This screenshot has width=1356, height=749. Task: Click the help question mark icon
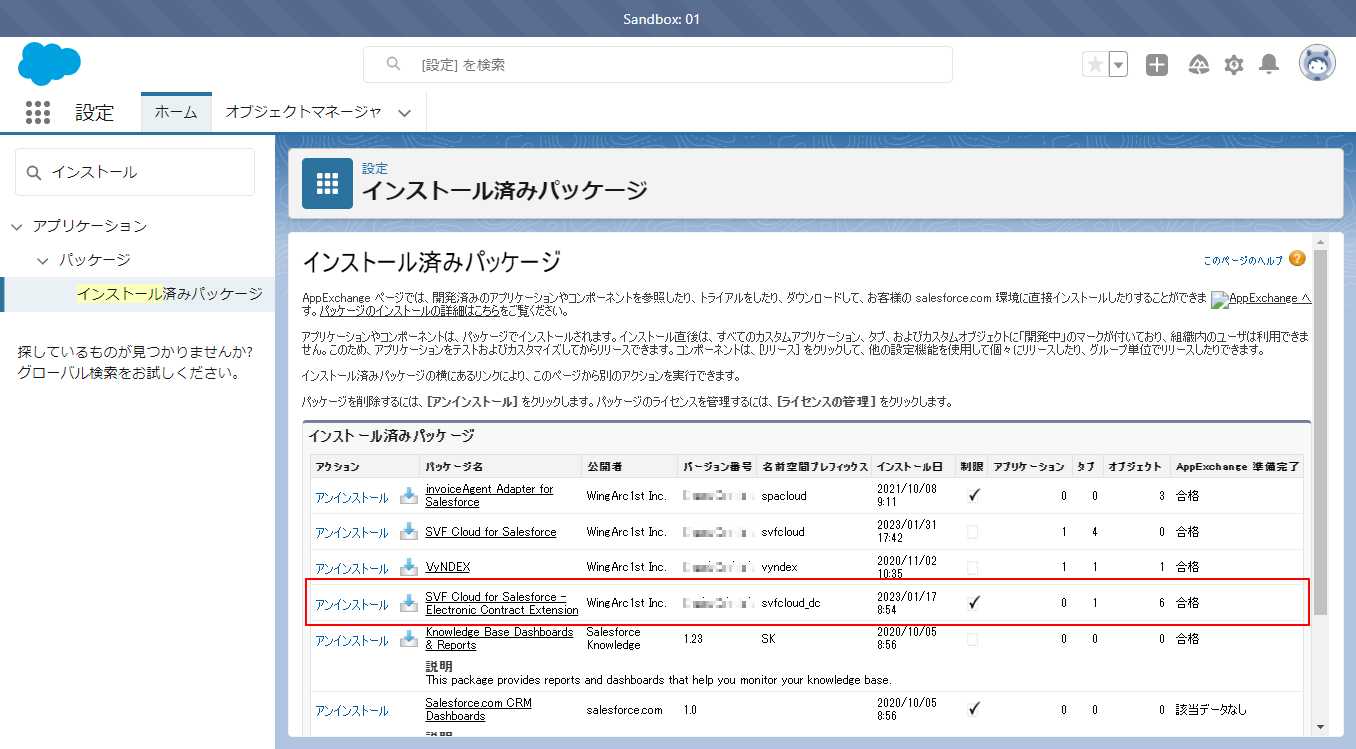tap(1297, 259)
